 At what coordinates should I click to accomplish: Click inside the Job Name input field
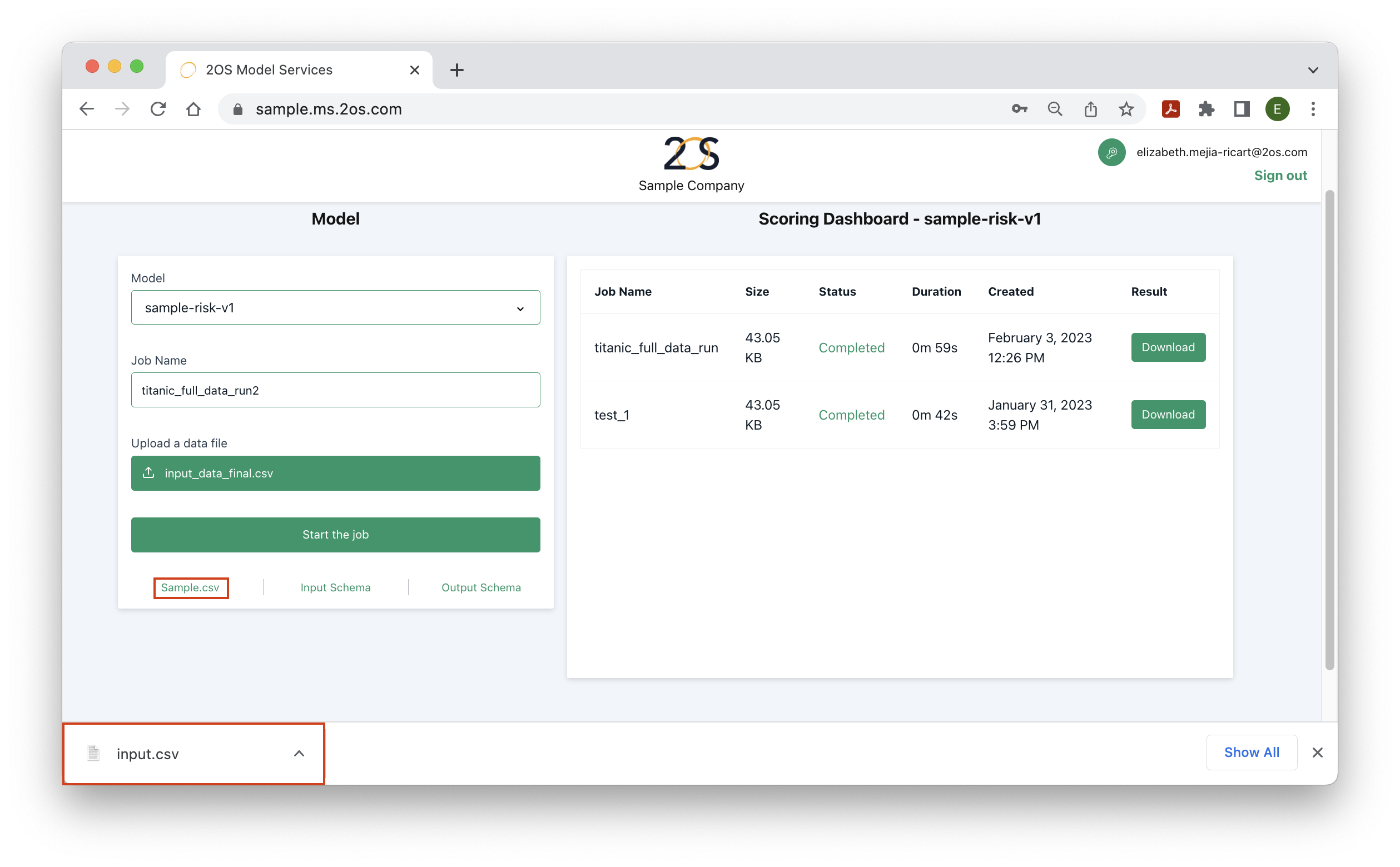coord(335,390)
